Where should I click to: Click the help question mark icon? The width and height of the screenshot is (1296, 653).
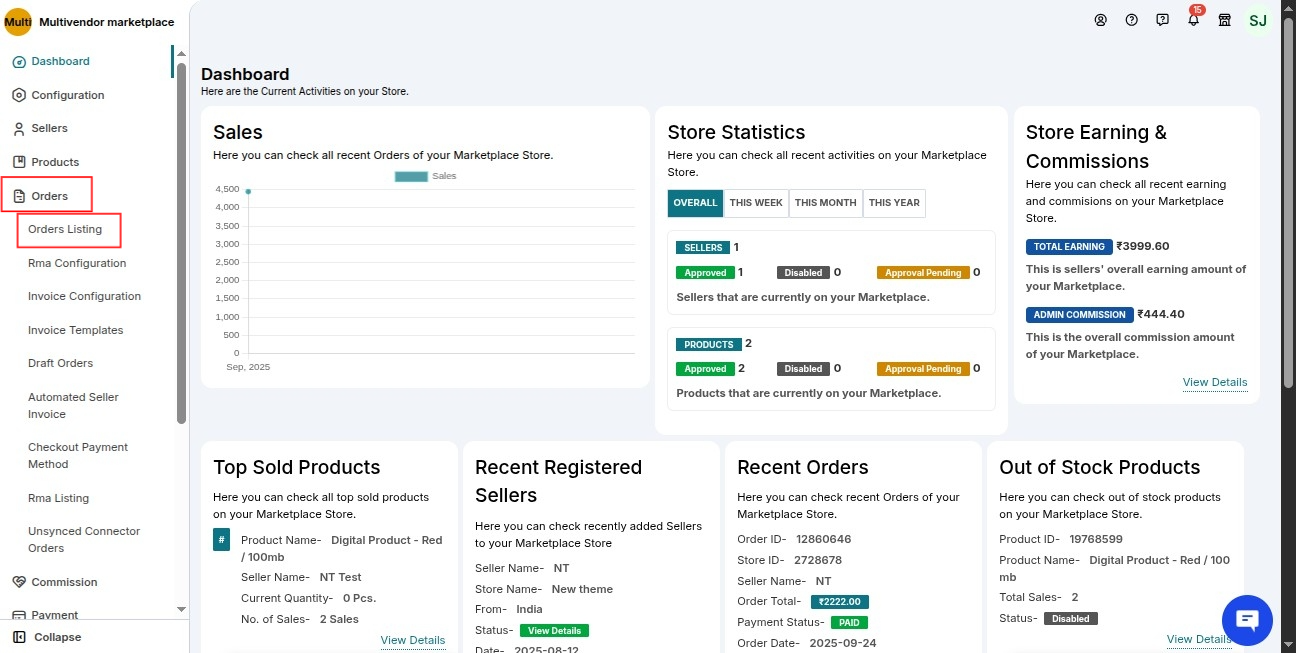pos(1131,20)
